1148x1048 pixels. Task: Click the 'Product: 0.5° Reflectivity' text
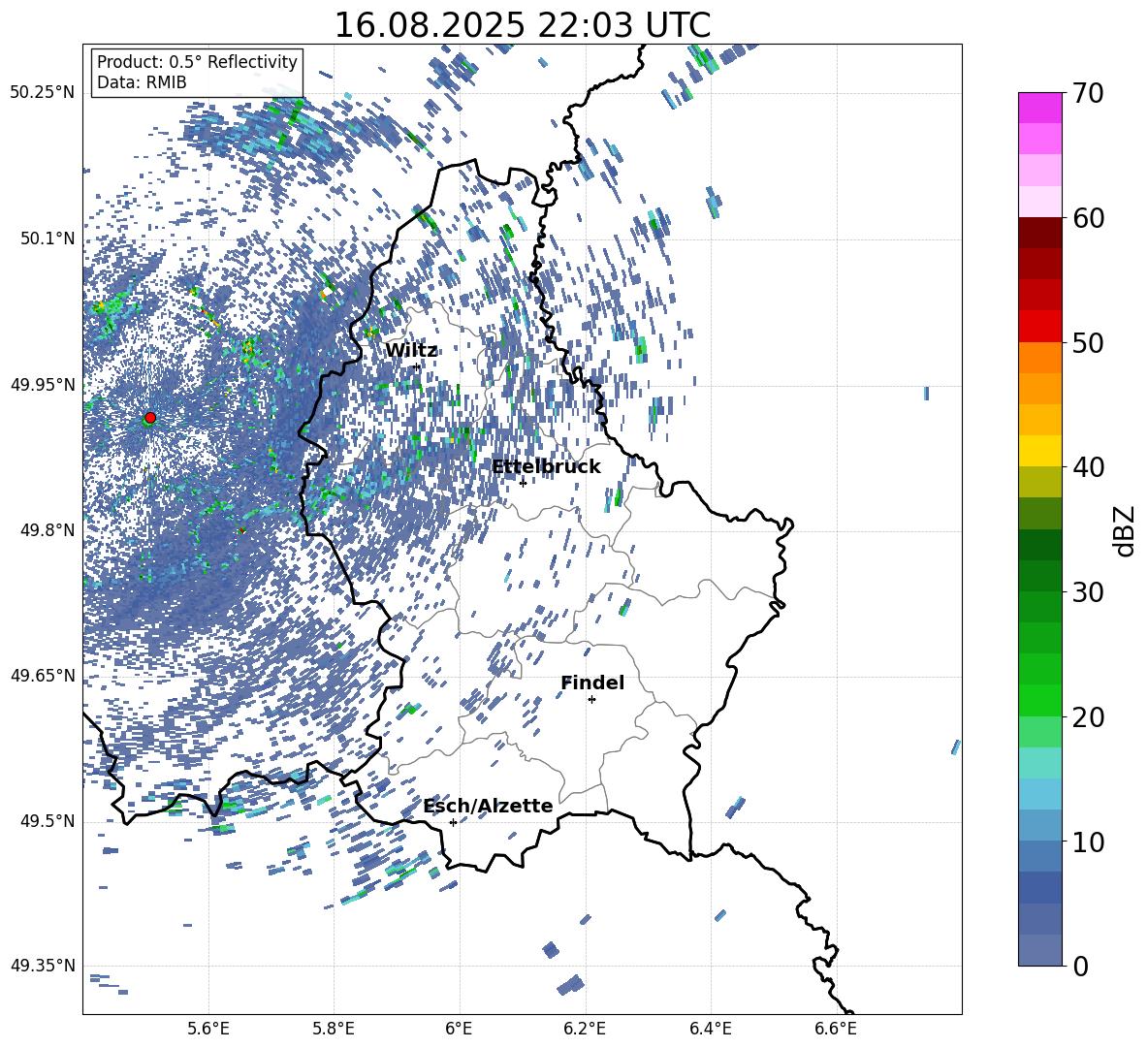(x=197, y=62)
